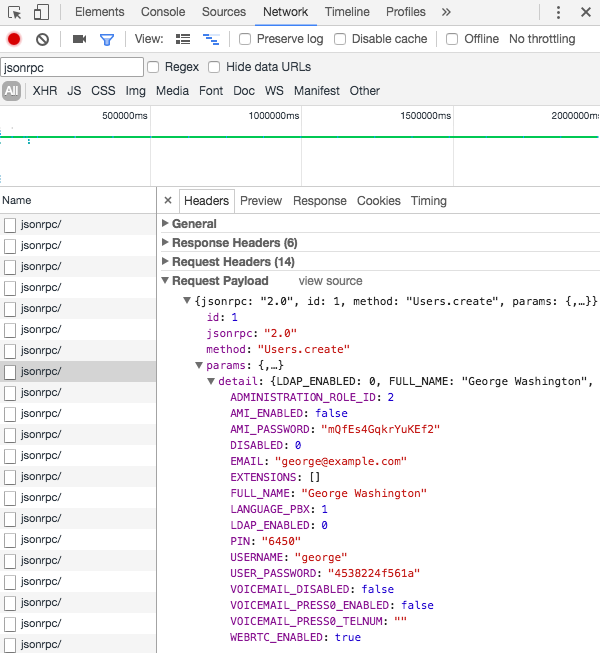Click the WEBRTC_ENABLED true value

coord(348,637)
